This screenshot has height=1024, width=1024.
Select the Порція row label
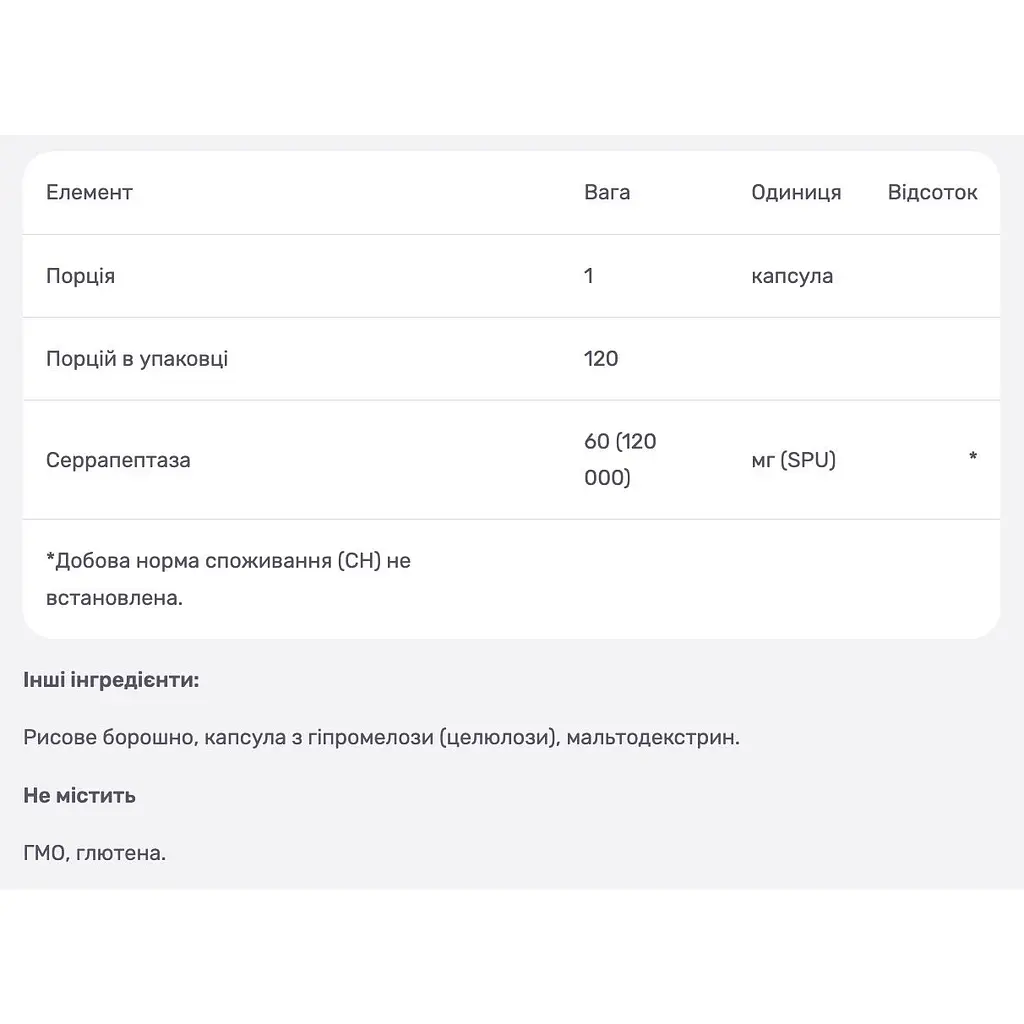80,276
